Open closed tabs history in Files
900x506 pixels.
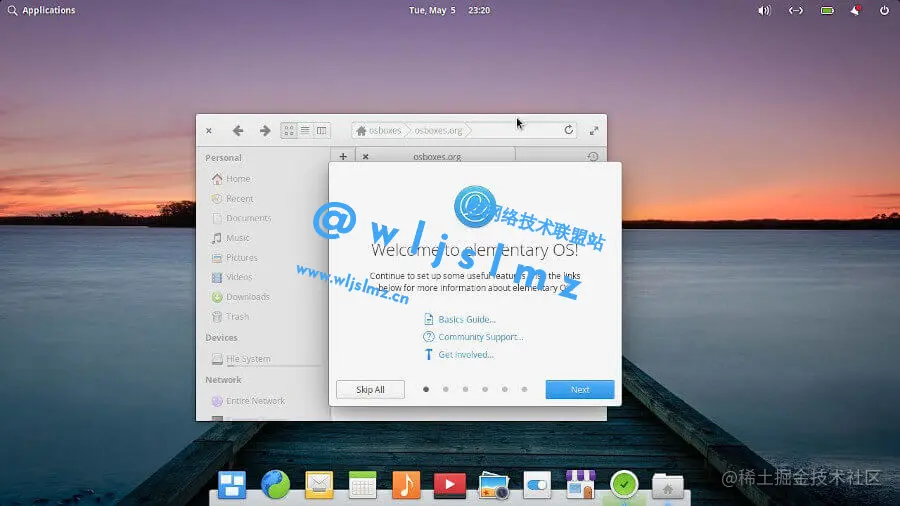(593, 156)
